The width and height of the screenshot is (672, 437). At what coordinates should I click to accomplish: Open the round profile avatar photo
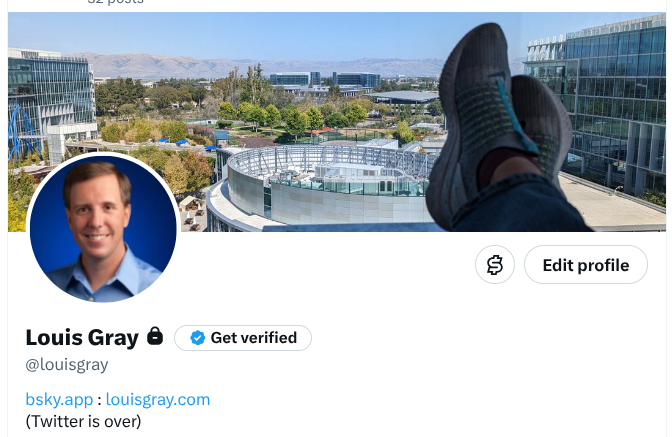[x=103, y=228]
